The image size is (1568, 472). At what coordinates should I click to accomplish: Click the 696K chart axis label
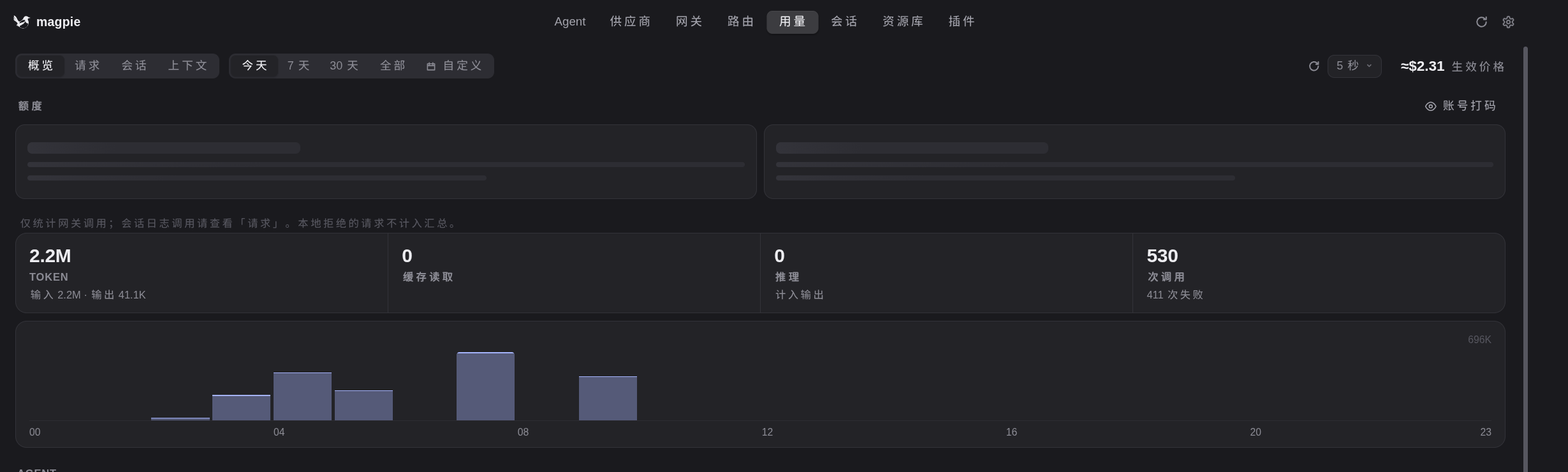pos(1479,339)
